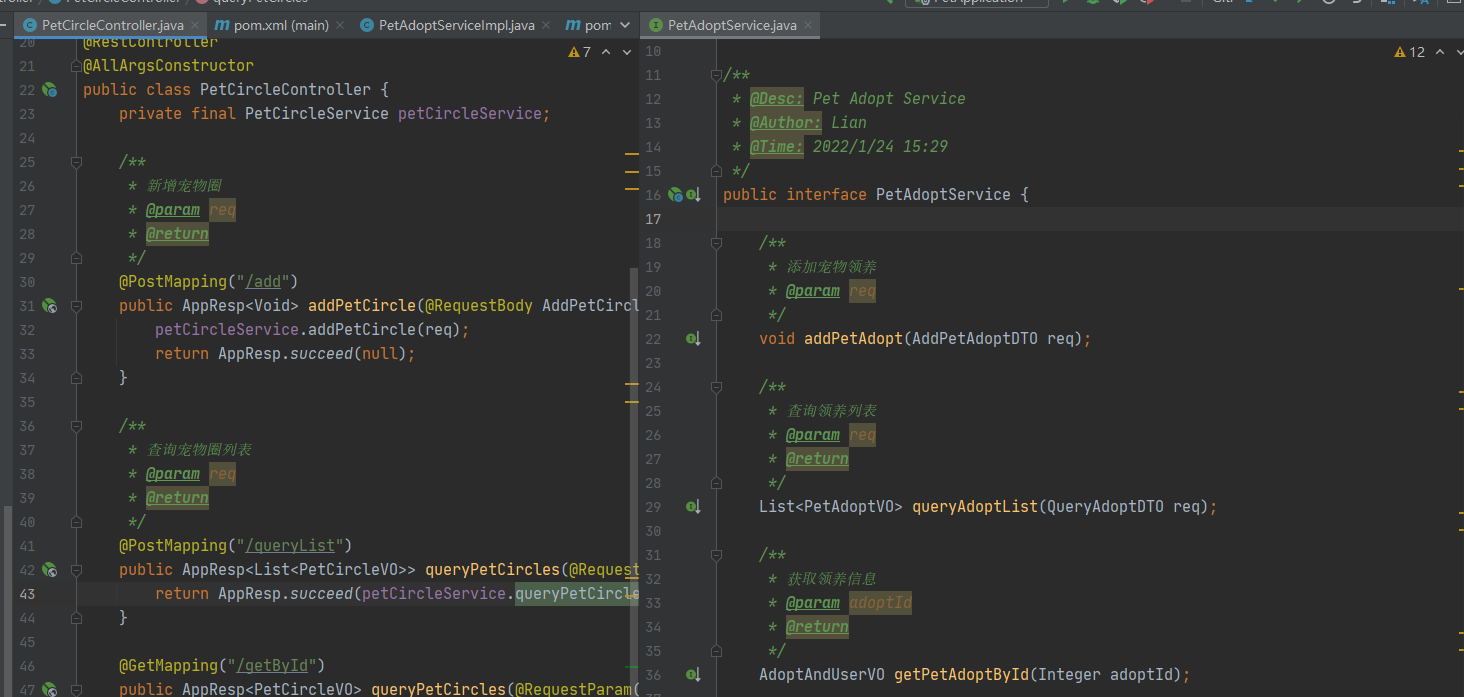Click Spring bean icon beside PetAdoptService interface line
Viewport: 1464px width, 697px height.
[x=675, y=194]
